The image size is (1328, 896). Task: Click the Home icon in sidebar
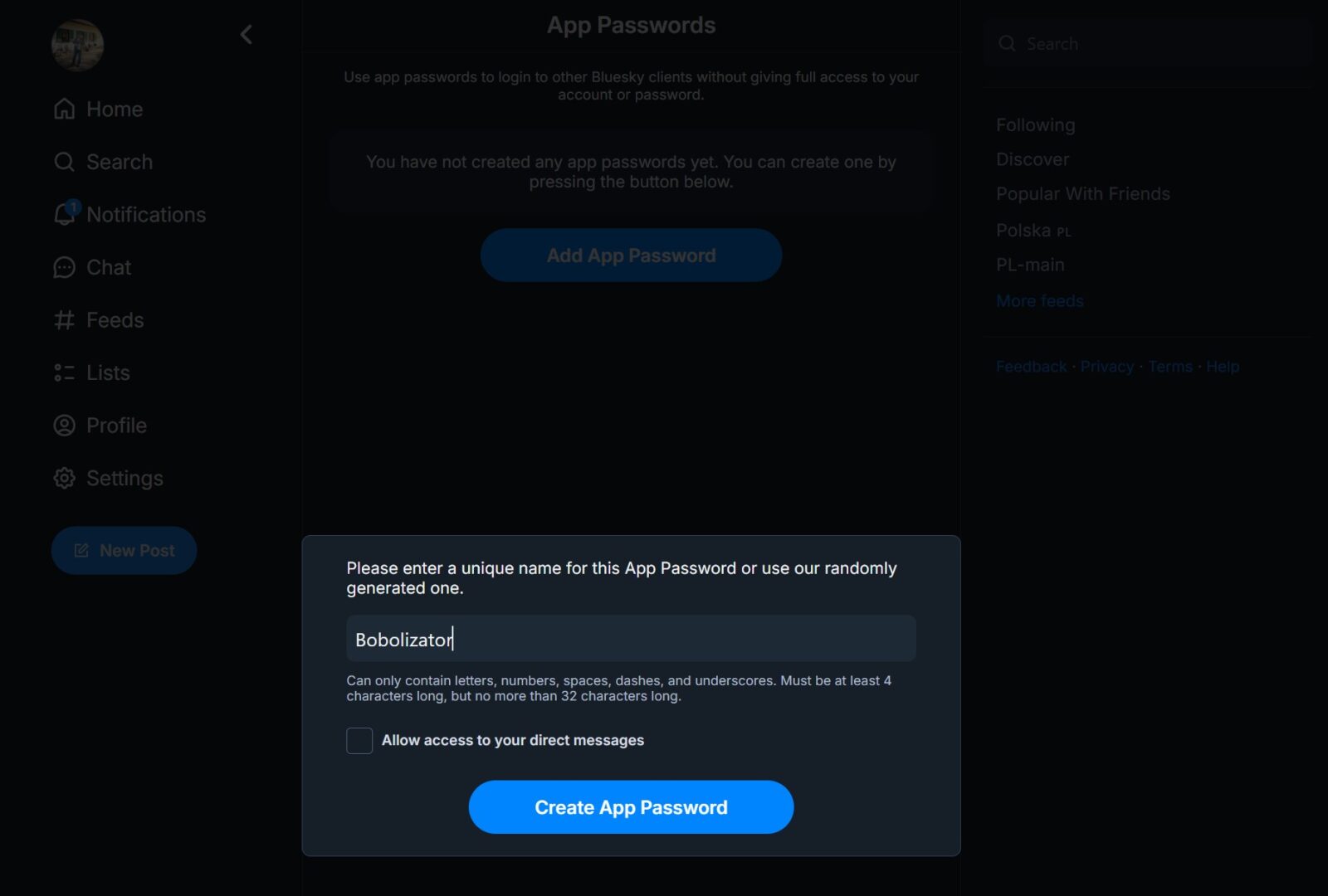(64, 110)
